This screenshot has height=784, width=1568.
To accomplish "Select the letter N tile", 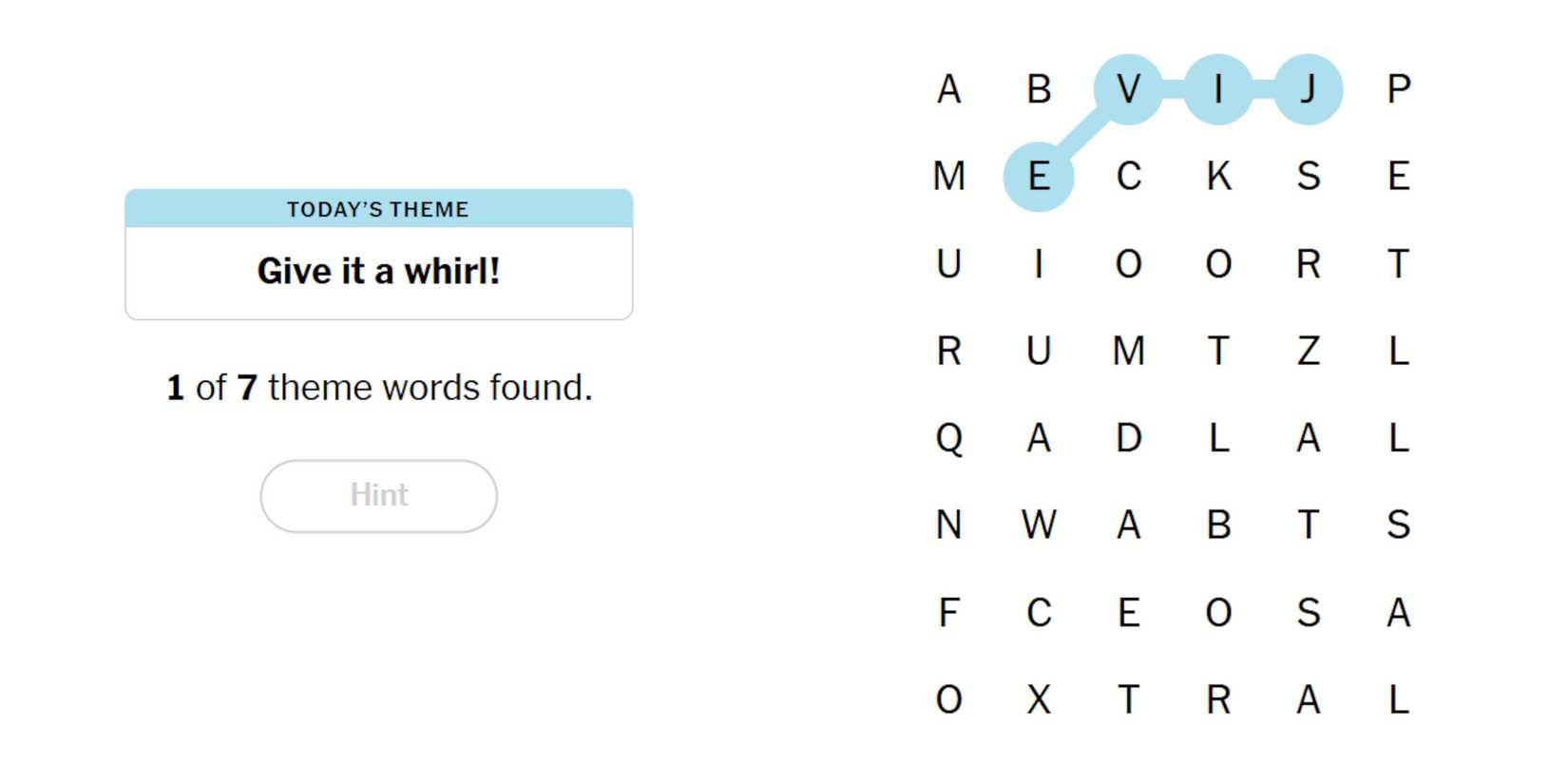I will tap(948, 526).
